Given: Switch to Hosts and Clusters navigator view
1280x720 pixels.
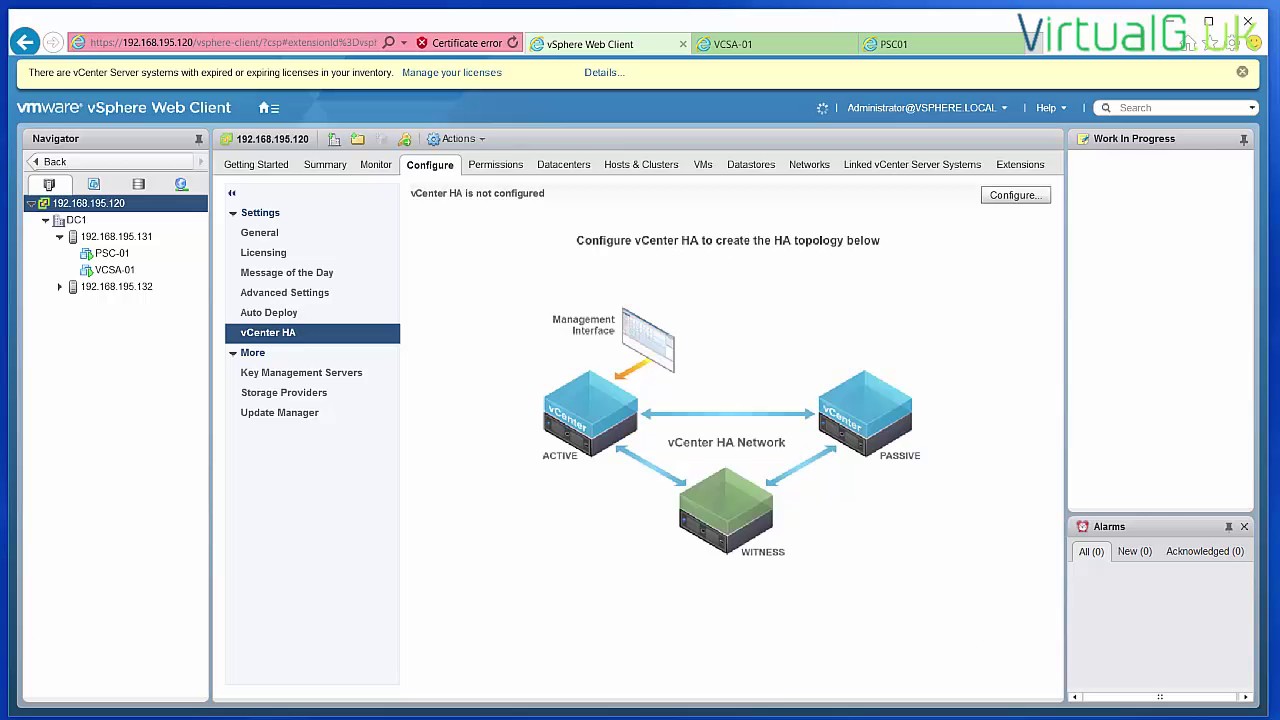Looking at the screenshot, I should coord(49,184).
